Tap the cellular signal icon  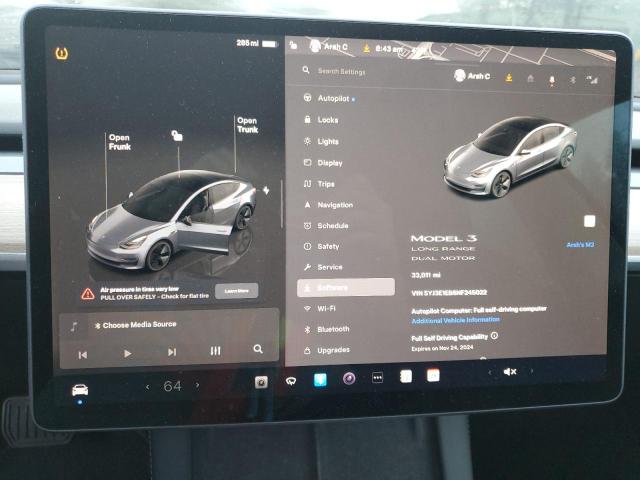click(592, 80)
